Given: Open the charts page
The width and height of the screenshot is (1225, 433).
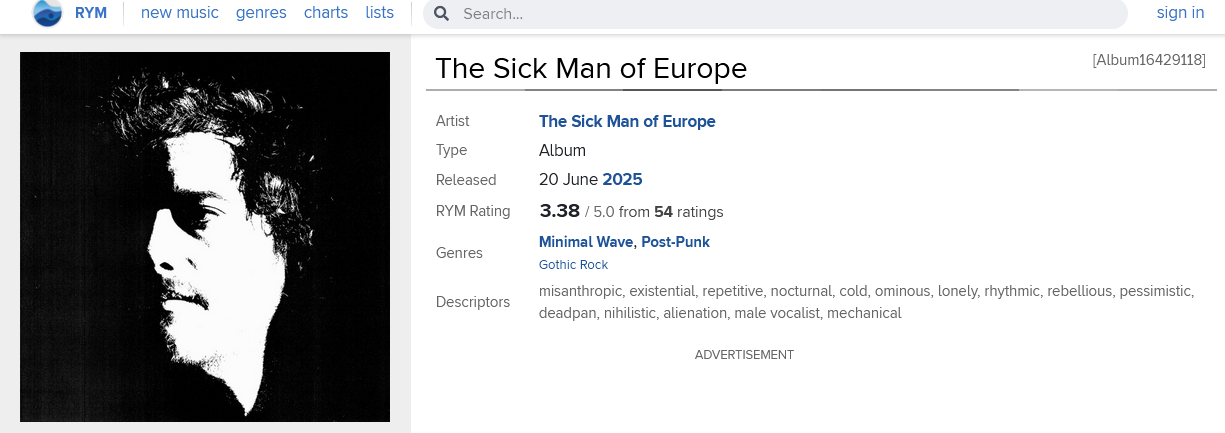Looking at the screenshot, I should (326, 13).
